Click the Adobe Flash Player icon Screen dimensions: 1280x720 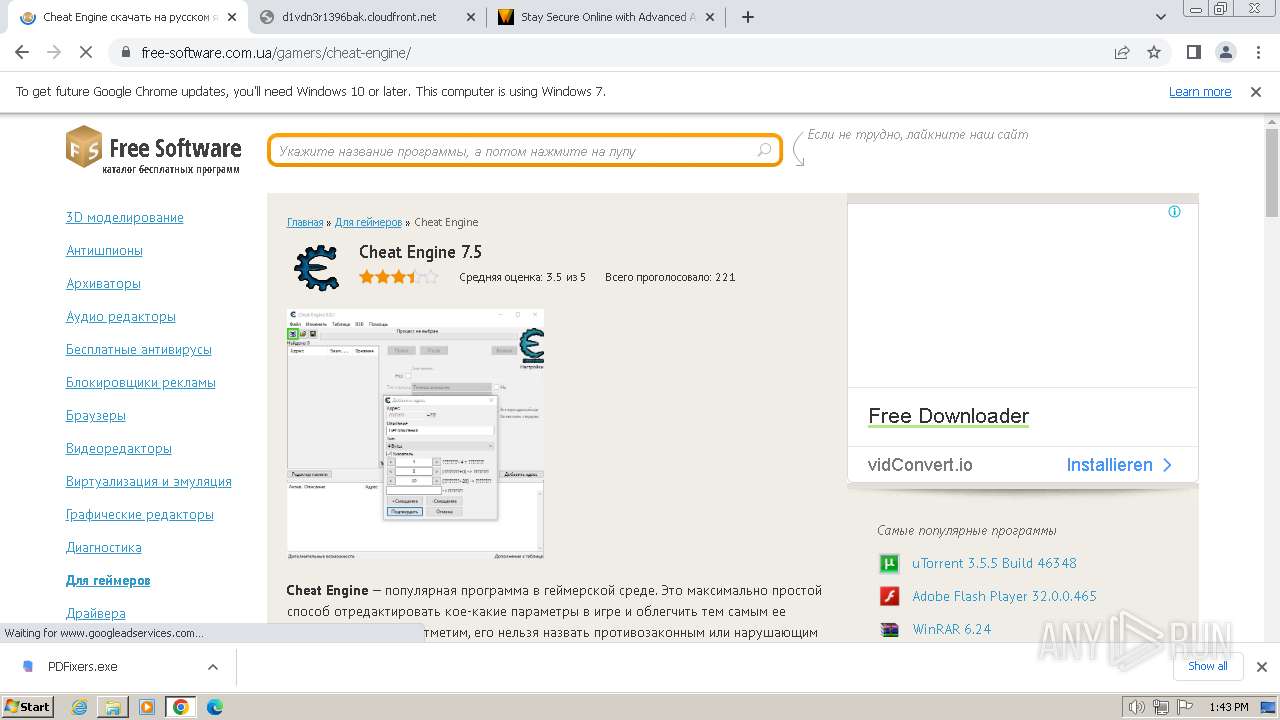[x=889, y=596]
